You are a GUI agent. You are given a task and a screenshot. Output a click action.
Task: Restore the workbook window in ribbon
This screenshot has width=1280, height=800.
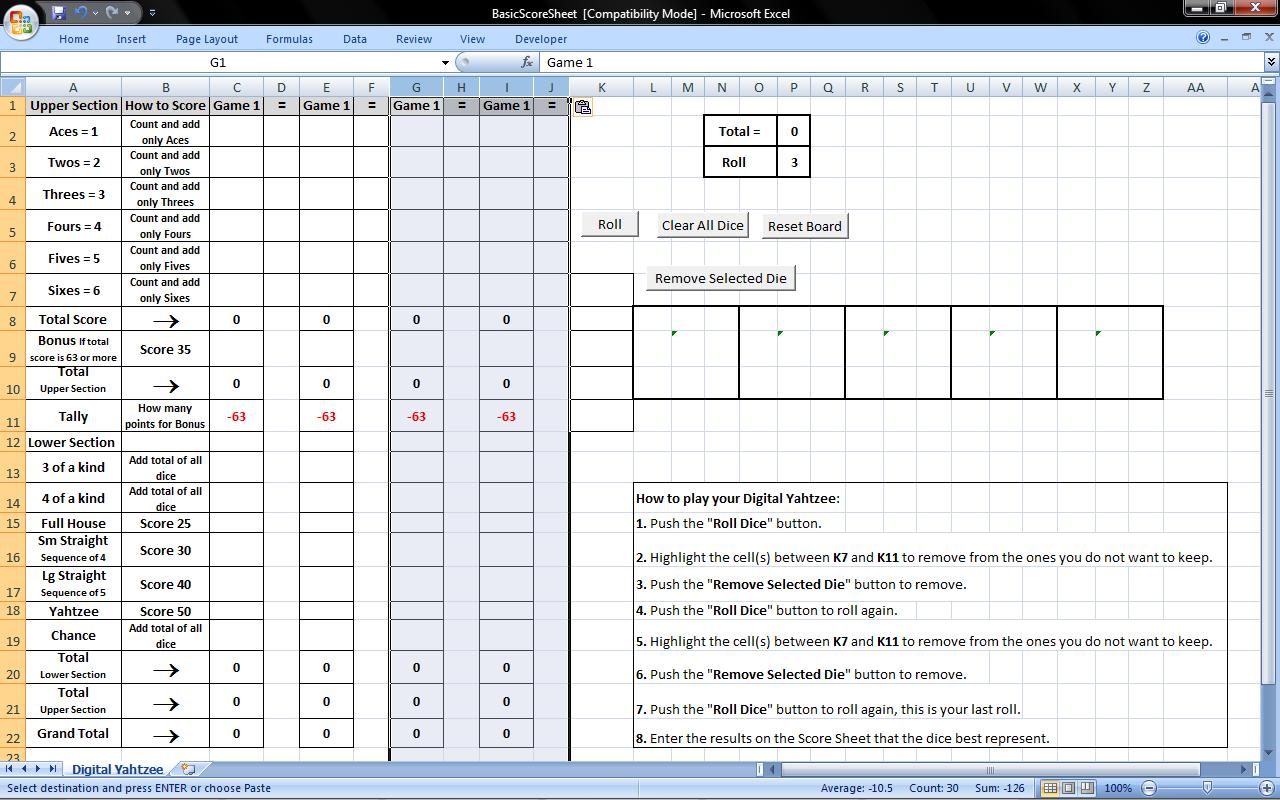click(x=1246, y=38)
